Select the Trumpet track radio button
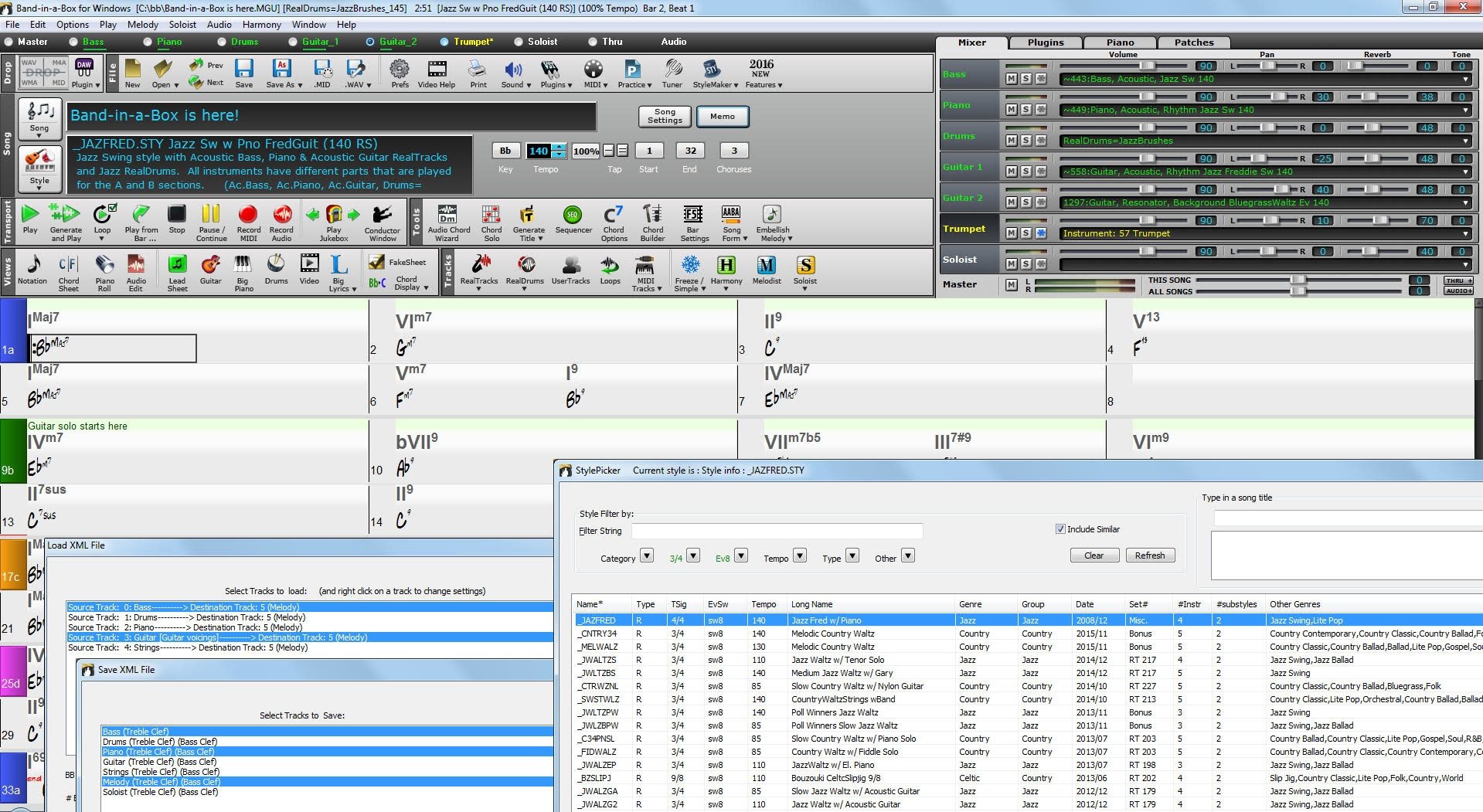Image resolution: width=1483 pixels, height=812 pixels. click(444, 42)
